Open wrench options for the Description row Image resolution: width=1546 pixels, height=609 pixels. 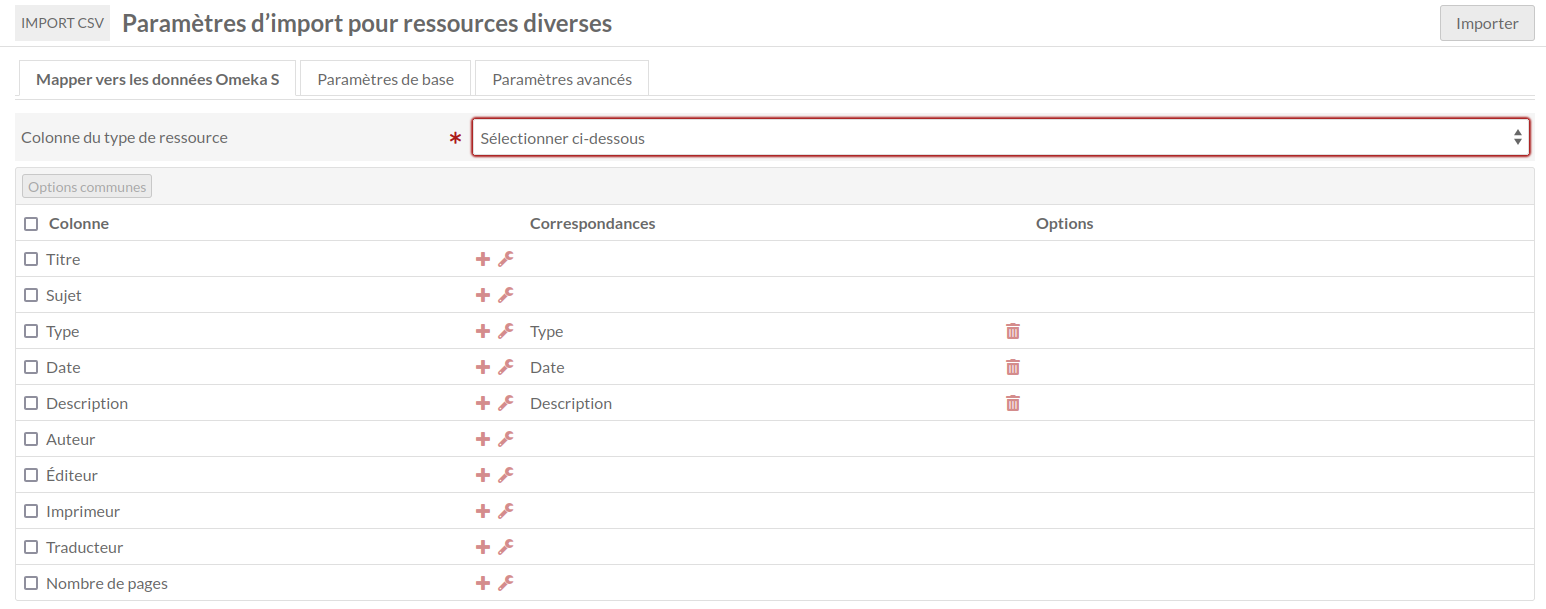[x=506, y=403]
